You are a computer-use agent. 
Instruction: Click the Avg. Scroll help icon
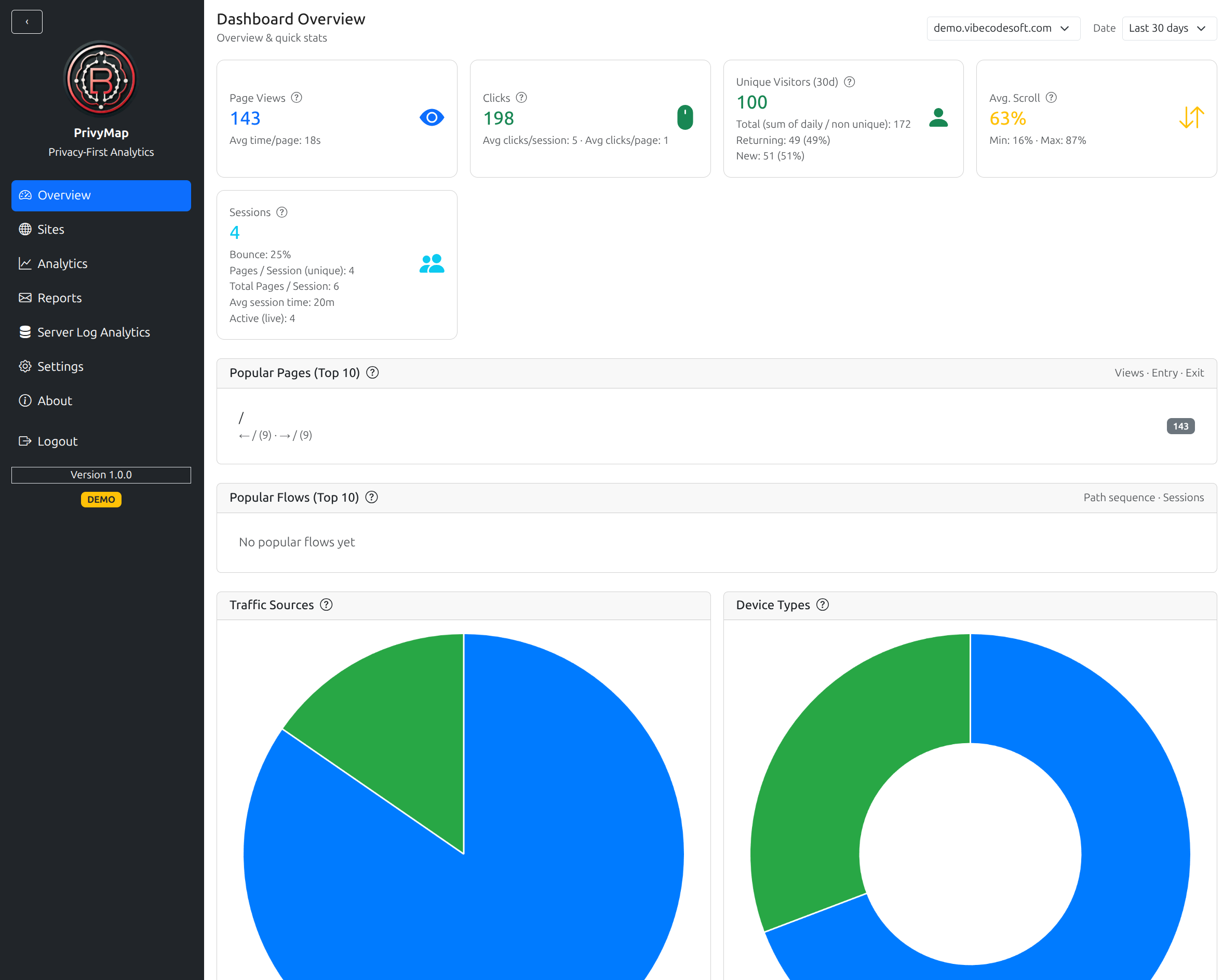pos(1051,98)
